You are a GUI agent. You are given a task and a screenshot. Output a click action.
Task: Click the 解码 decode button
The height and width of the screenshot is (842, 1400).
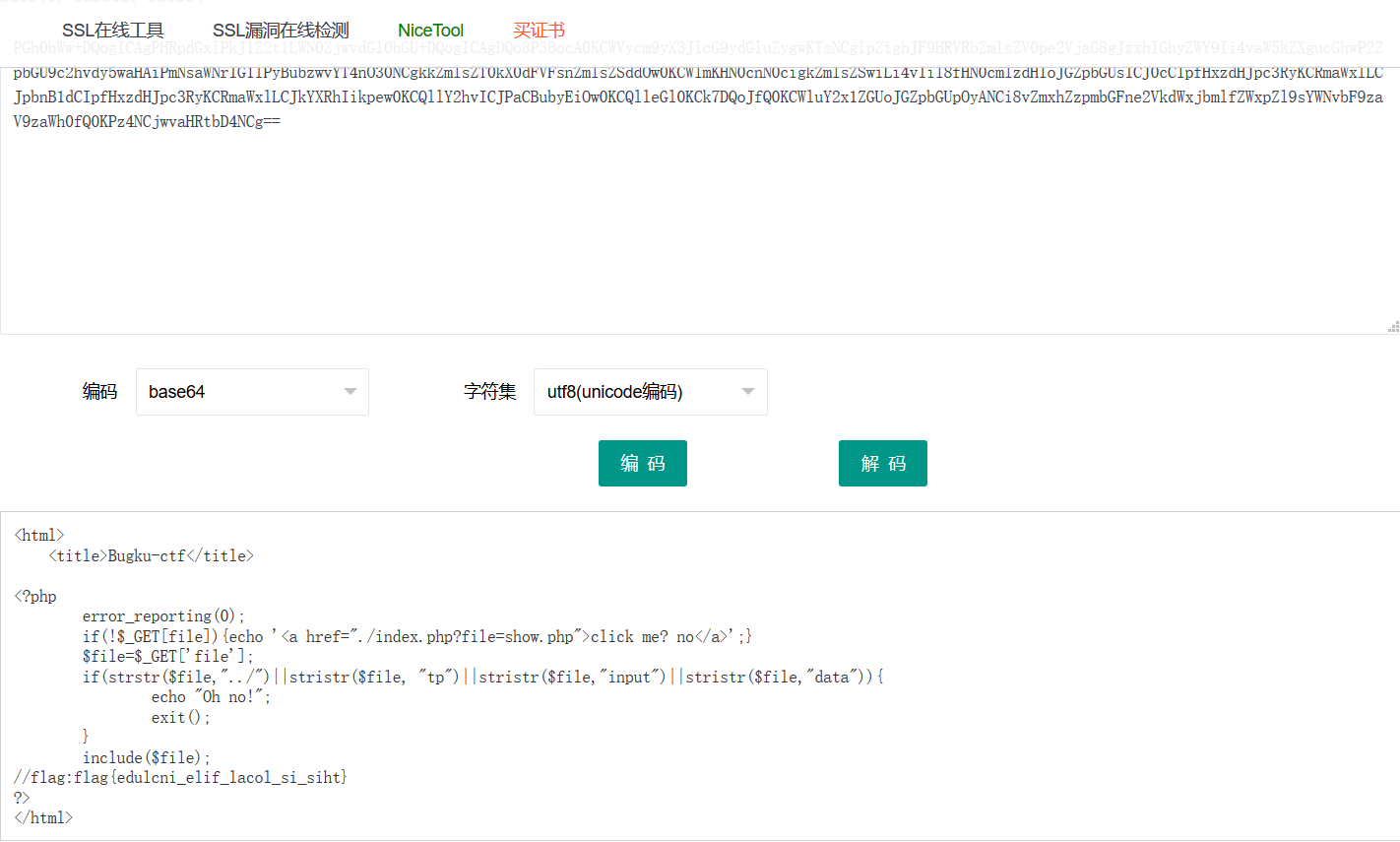pyautogui.click(x=883, y=463)
